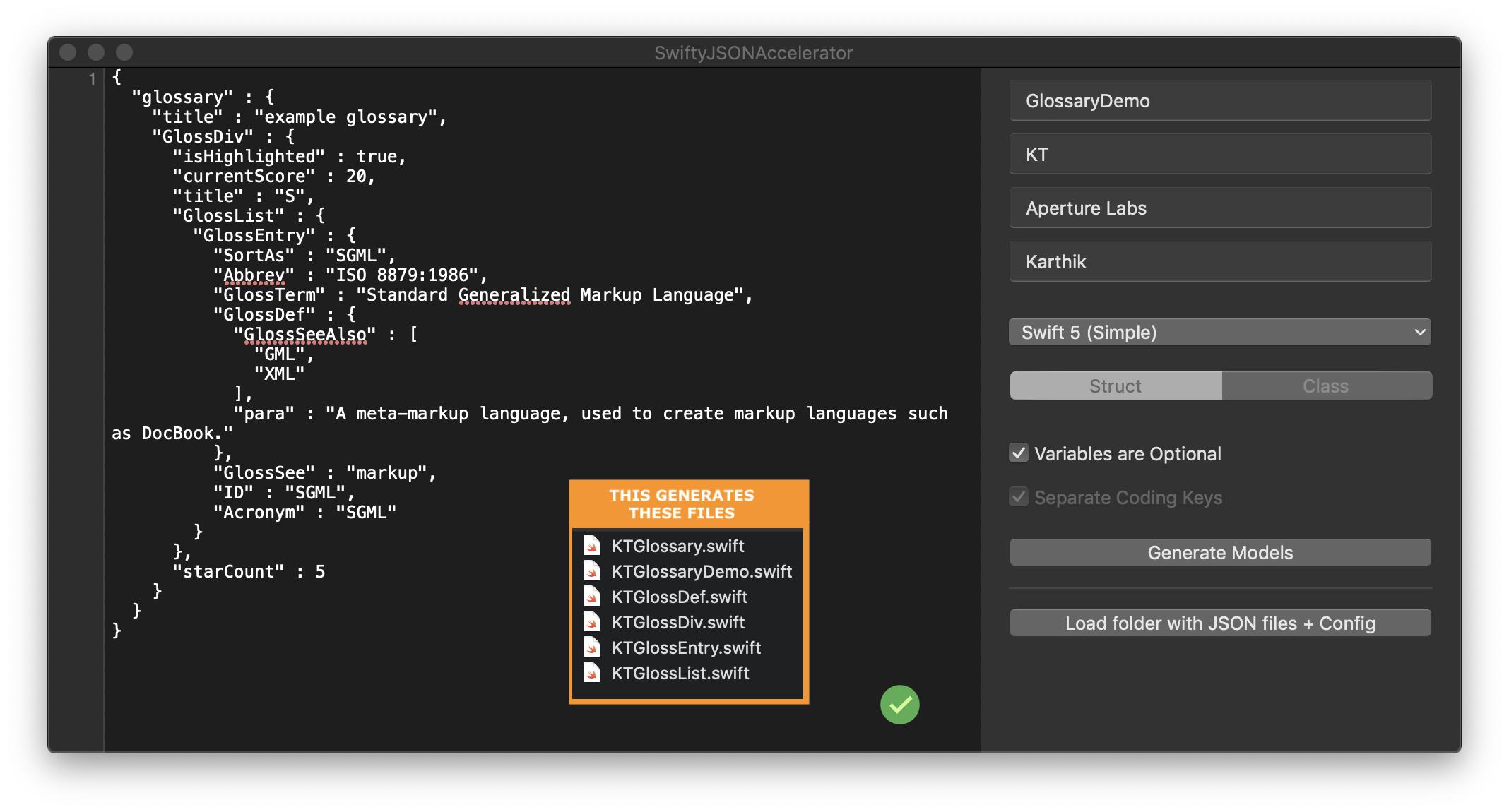The width and height of the screenshot is (1509, 812).
Task: Click the chevron arrow of language dropdown
Action: pos(1419,332)
